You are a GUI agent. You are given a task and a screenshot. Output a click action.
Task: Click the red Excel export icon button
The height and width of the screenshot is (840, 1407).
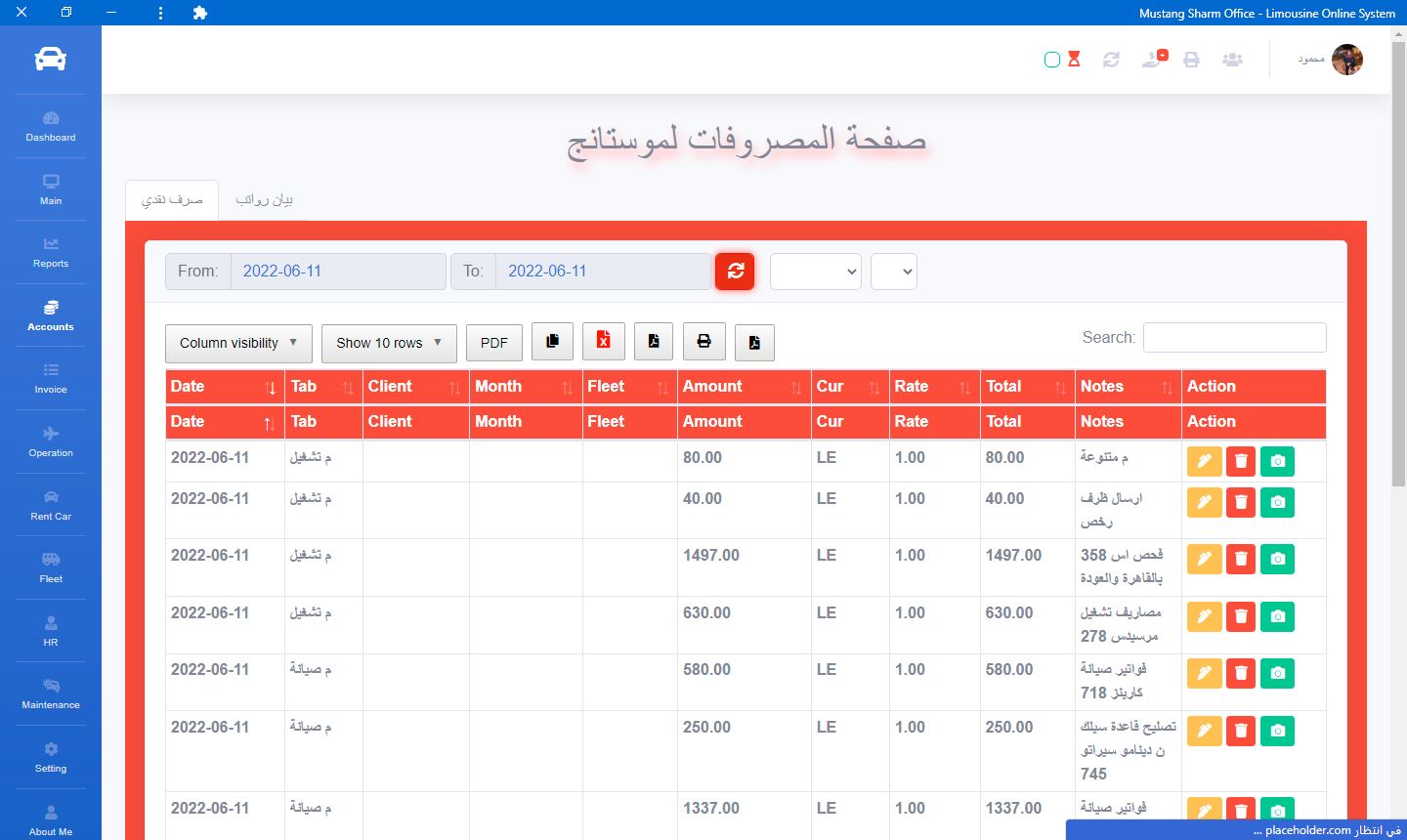(603, 342)
